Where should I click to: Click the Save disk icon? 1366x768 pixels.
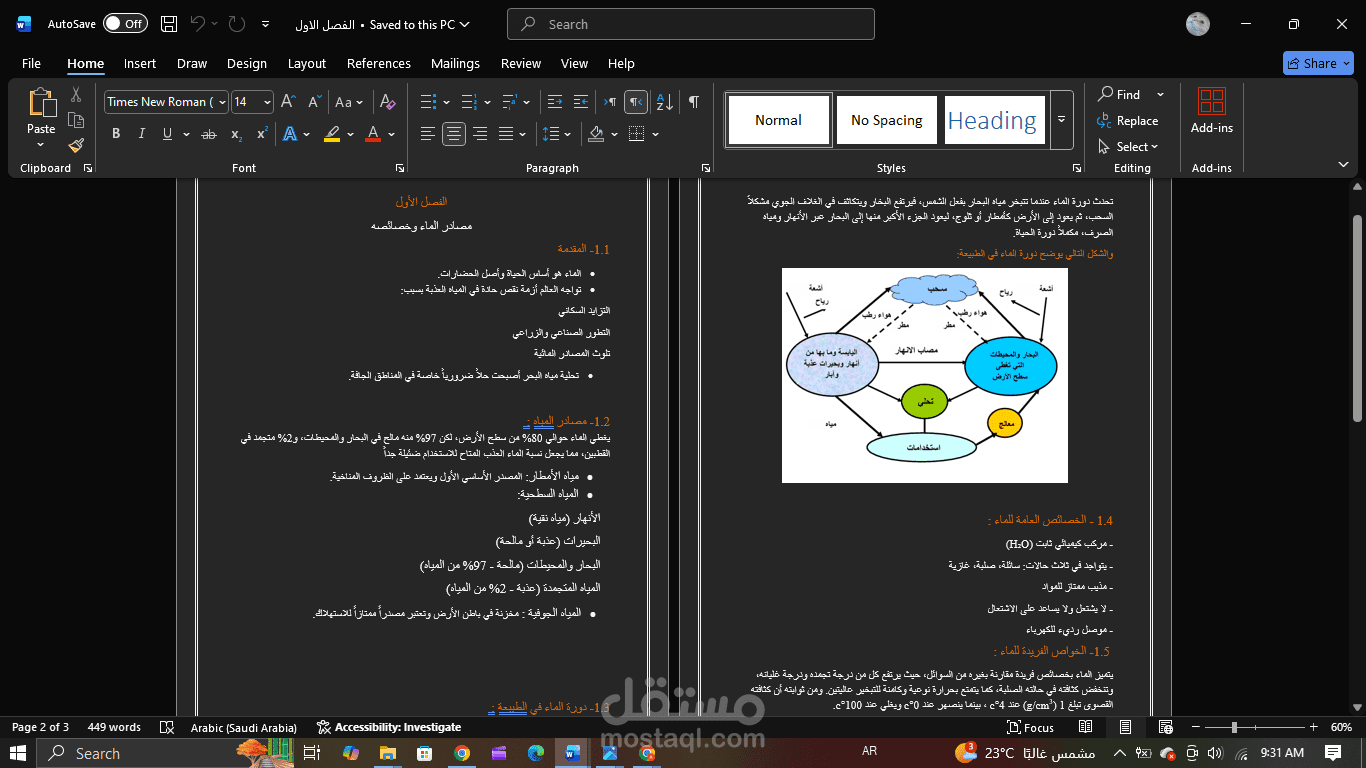tap(169, 24)
